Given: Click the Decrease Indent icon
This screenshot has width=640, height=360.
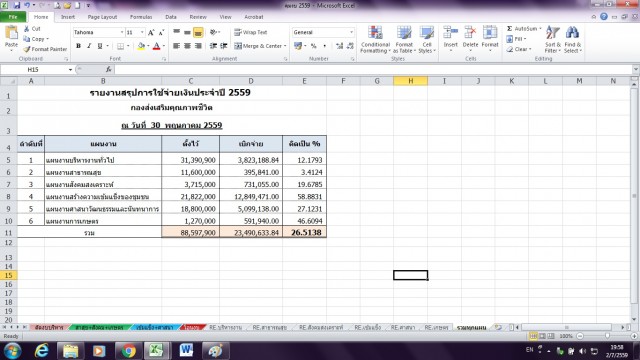Looking at the screenshot, I should pyautogui.click(x=213, y=46).
